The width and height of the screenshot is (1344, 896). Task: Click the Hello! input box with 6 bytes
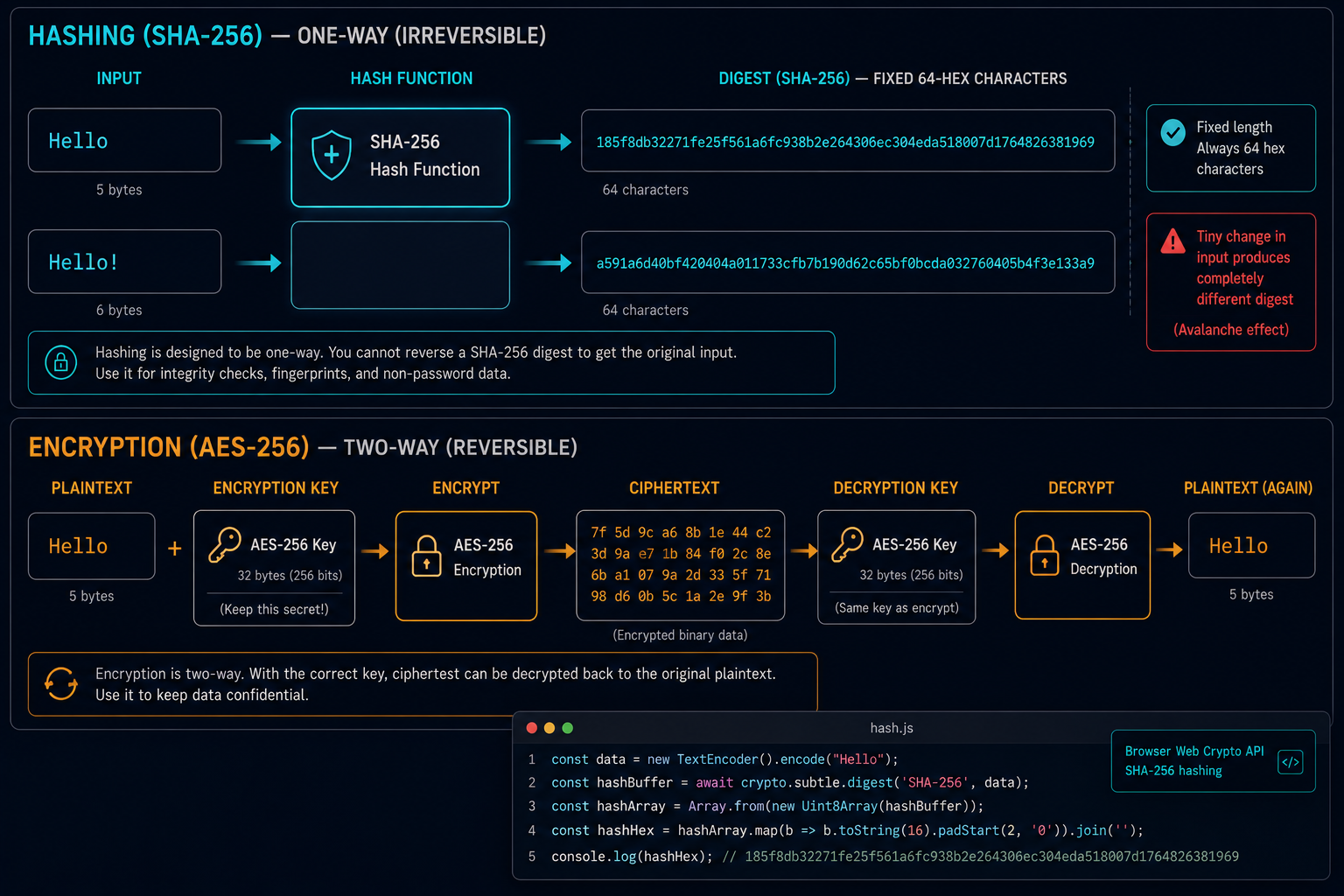pyautogui.click(x=124, y=262)
